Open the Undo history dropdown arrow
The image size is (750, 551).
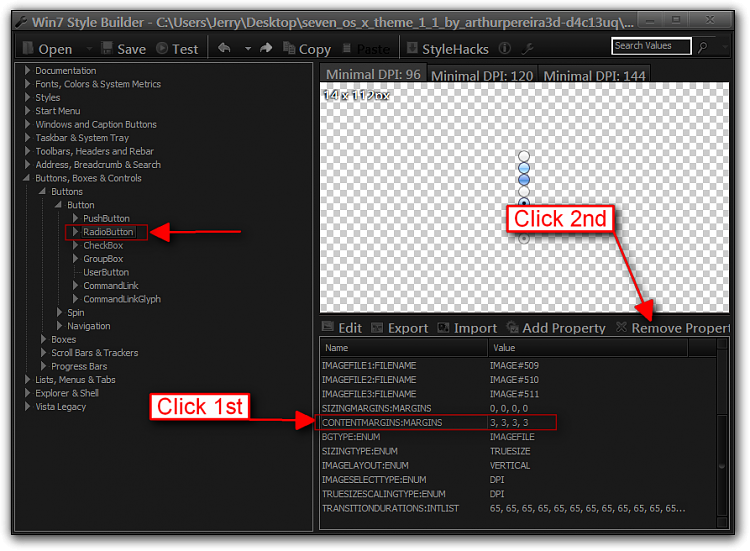[248, 48]
